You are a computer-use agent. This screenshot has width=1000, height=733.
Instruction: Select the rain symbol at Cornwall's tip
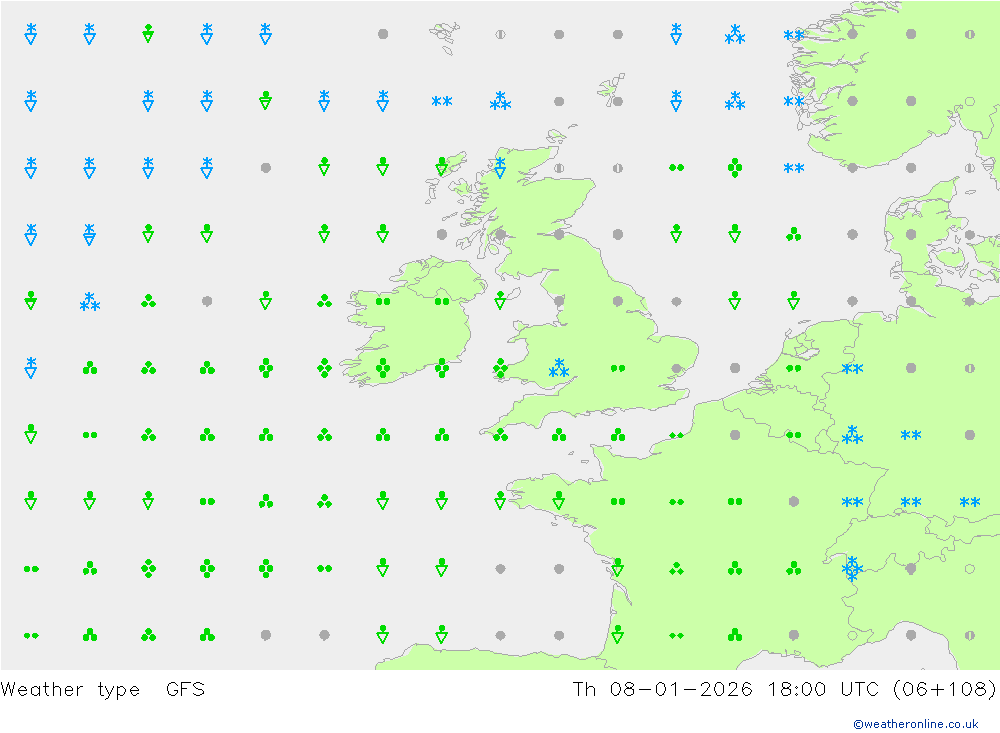500,435
